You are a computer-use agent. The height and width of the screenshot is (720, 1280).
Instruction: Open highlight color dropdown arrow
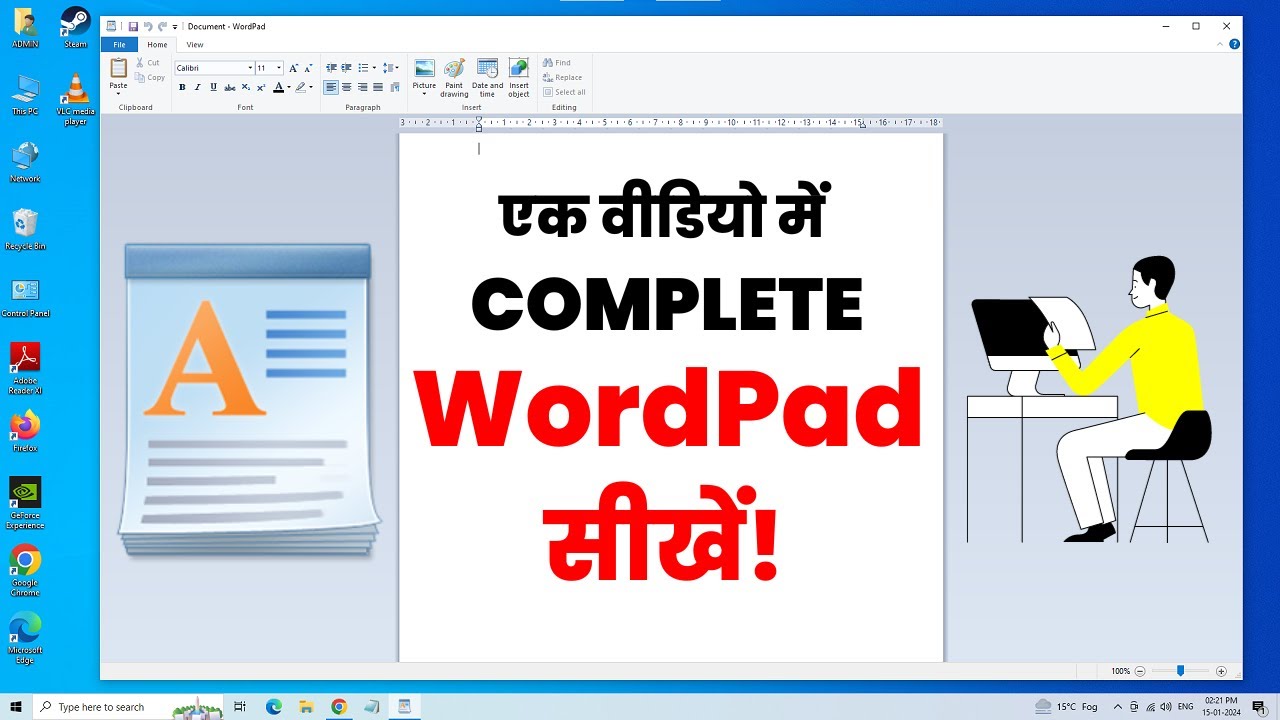tap(311, 87)
